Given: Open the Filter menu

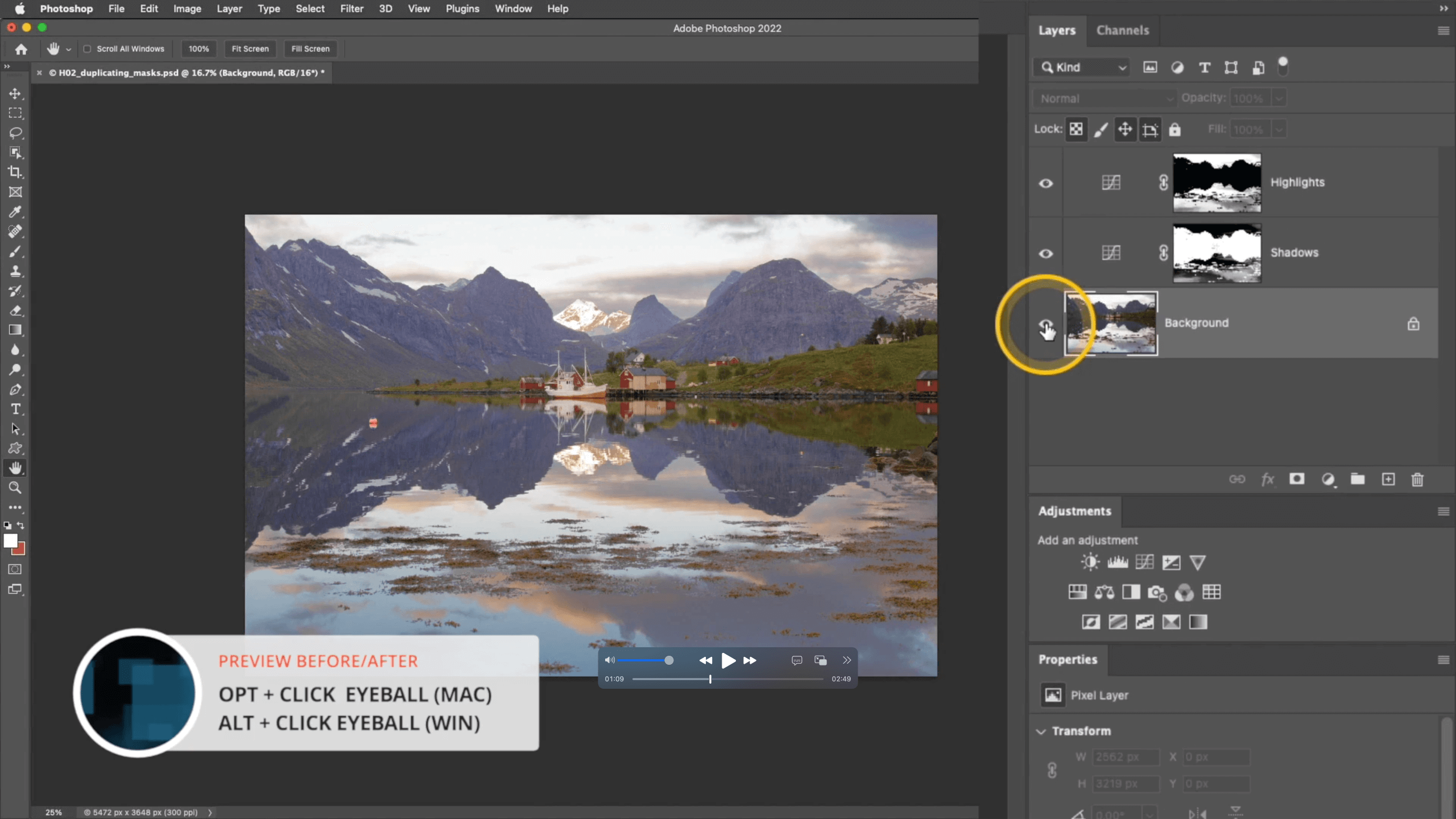Looking at the screenshot, I should pyautogui.click(x=351, y=9).
